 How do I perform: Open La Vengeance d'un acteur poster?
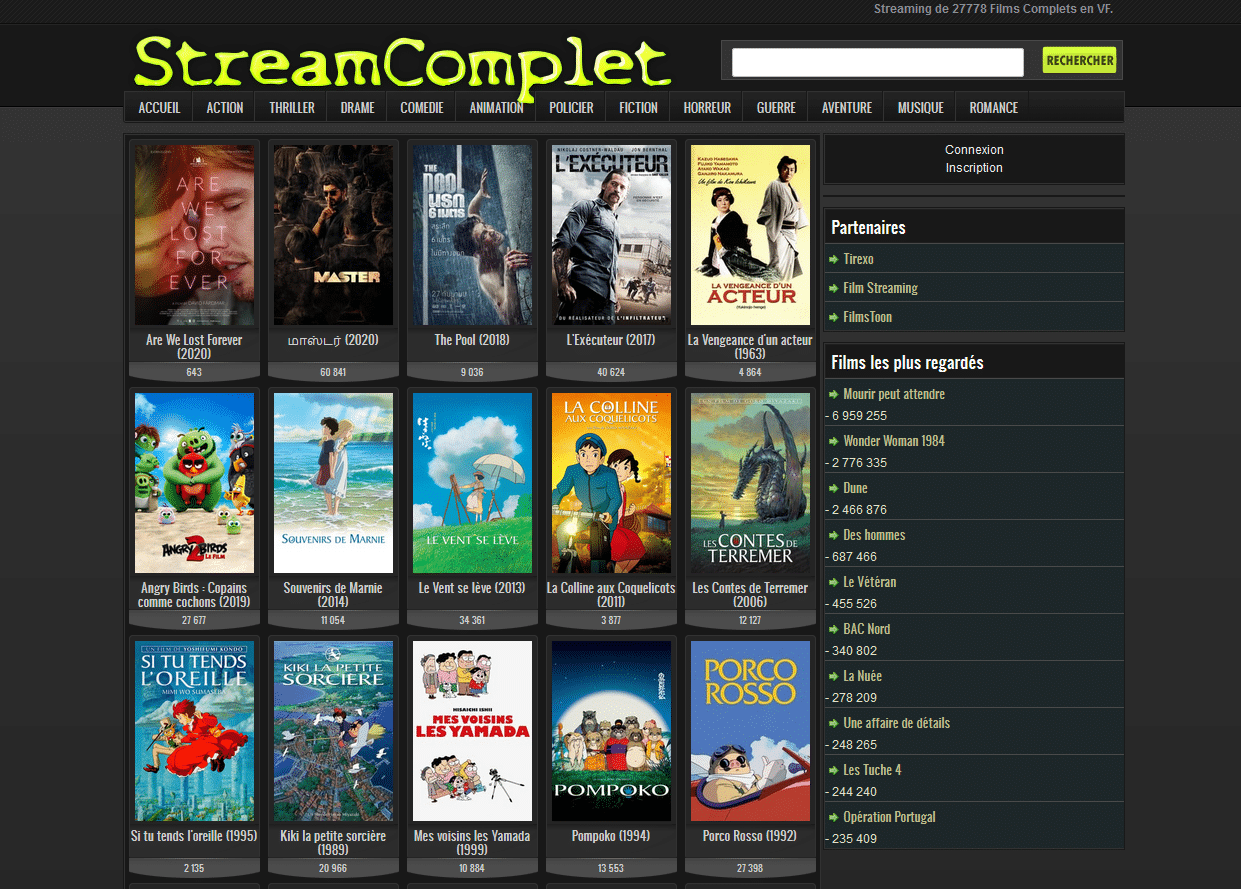point(750,235)
